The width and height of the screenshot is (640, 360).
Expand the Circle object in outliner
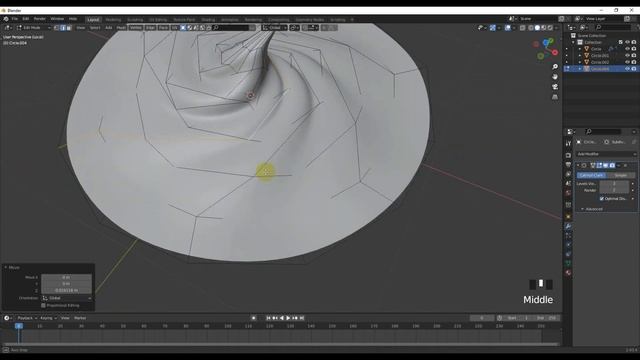[580, 49]
